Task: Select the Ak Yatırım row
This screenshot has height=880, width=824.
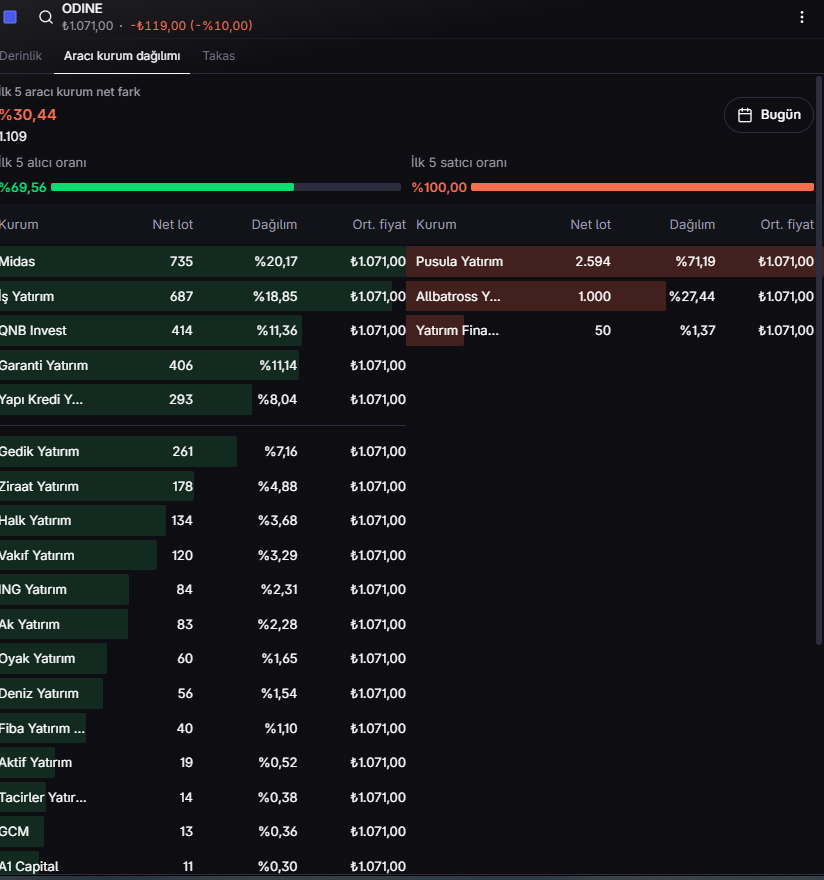Action: point(203,624)
